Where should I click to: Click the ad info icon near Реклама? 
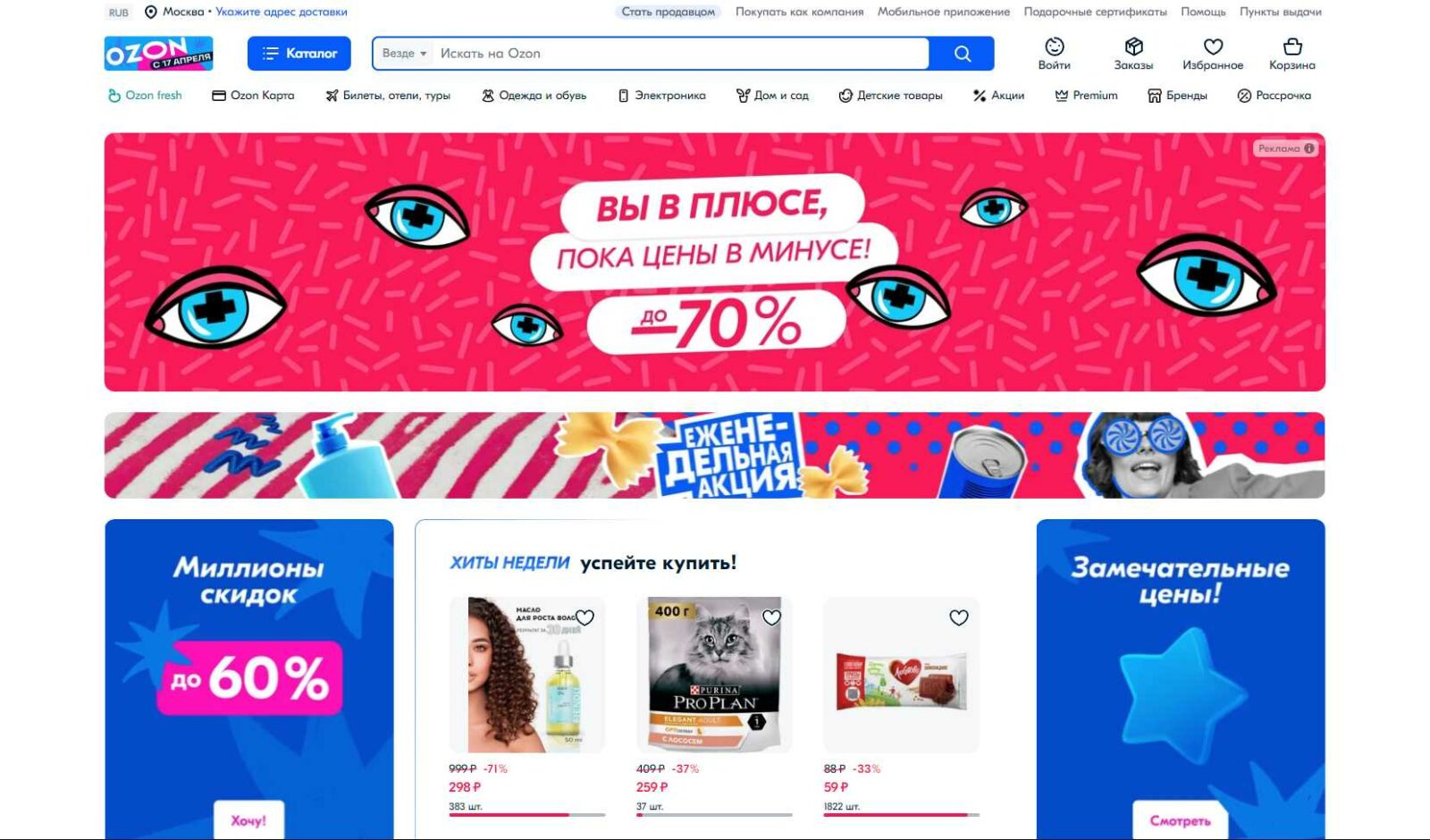[1309, 148]
